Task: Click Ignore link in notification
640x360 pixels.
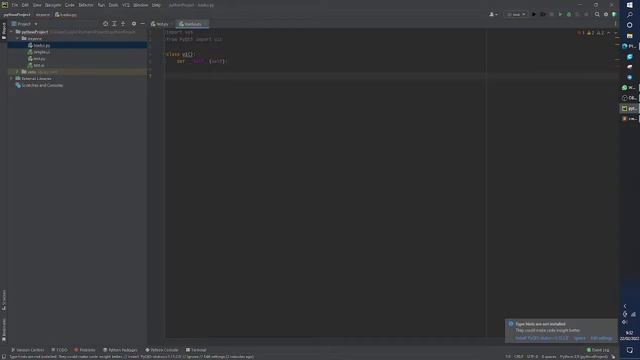Action: point(580,338)
